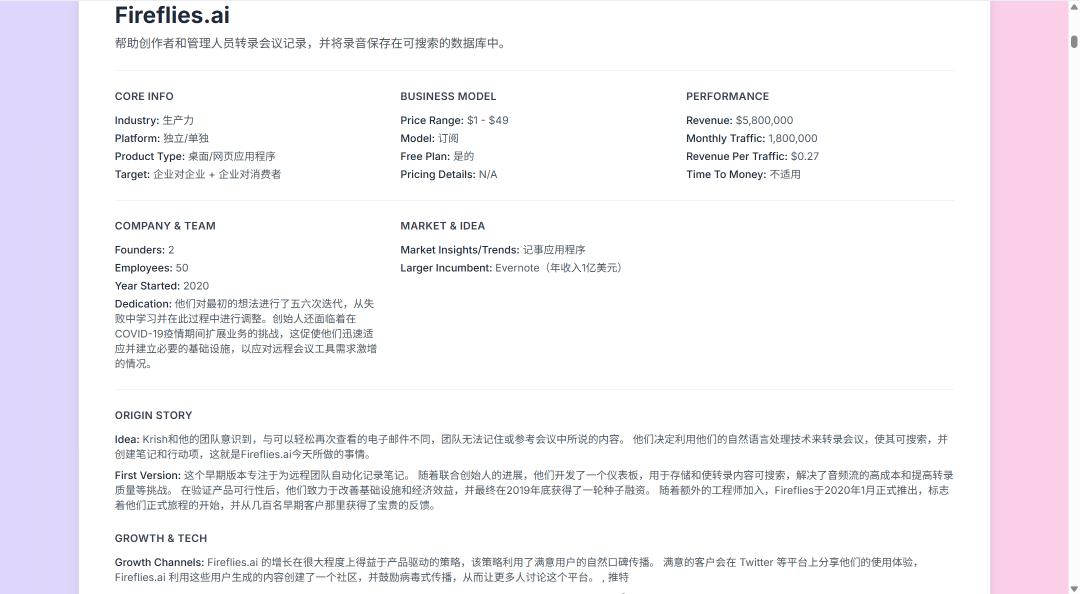Click the Founders: 2 line
Screen dimensions: 1080x594
pyautogui.click(x=145, y=250)
